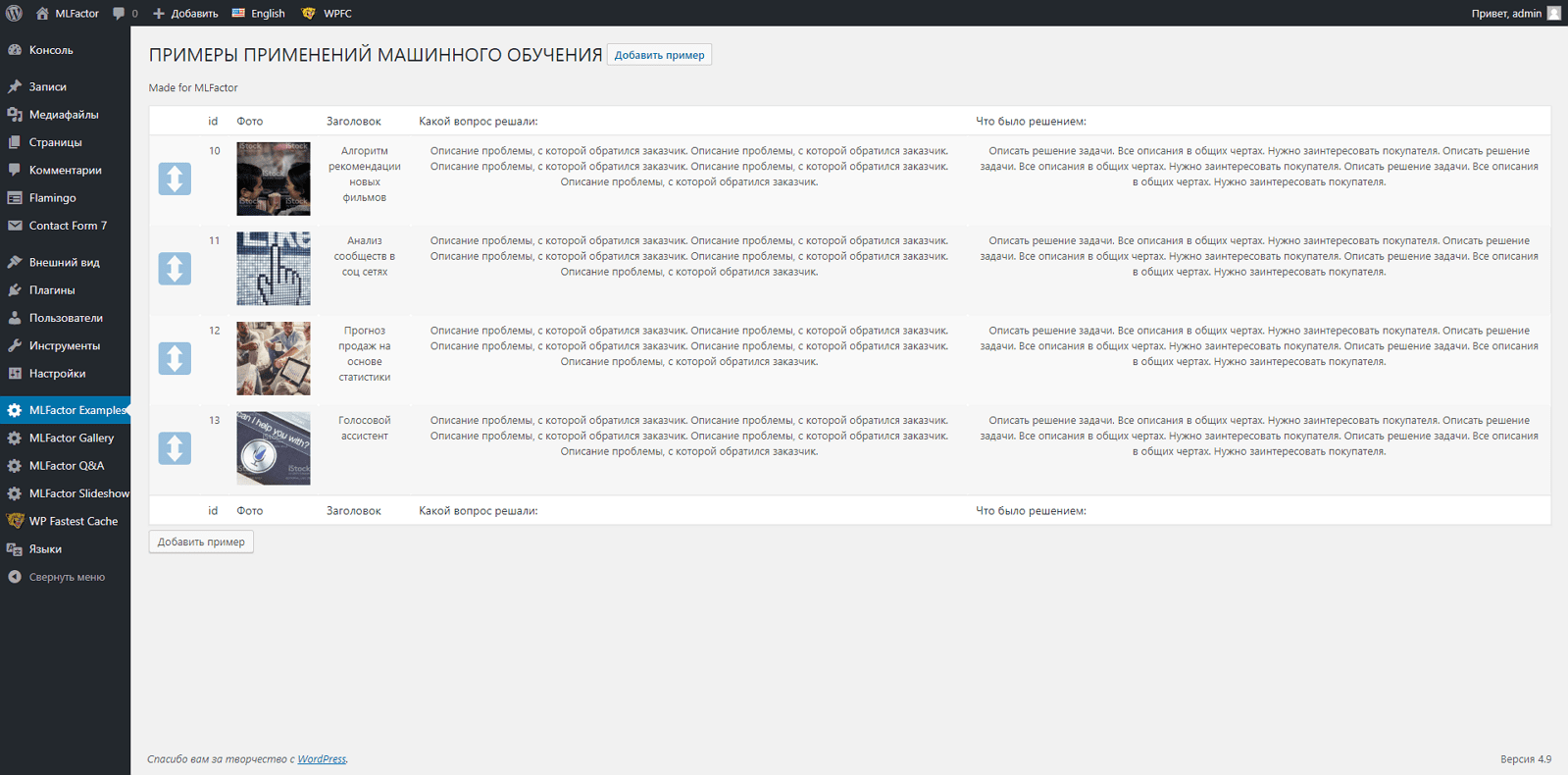Open the film recommendation photo thumbnail

pos(274,179)
